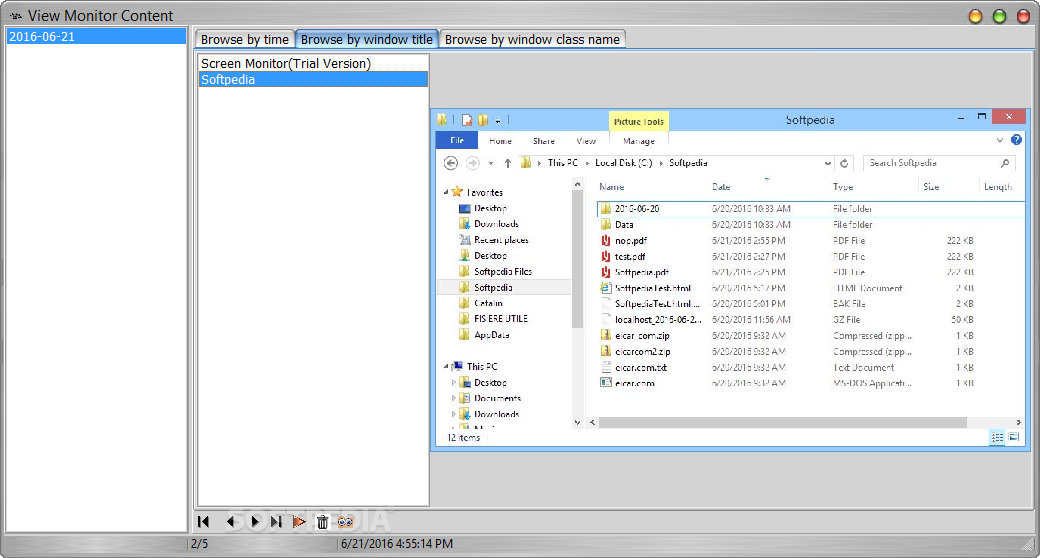Click the Data folder icon in file list
The height and width of the screenshot is (558, 1040).
(606, 224)
